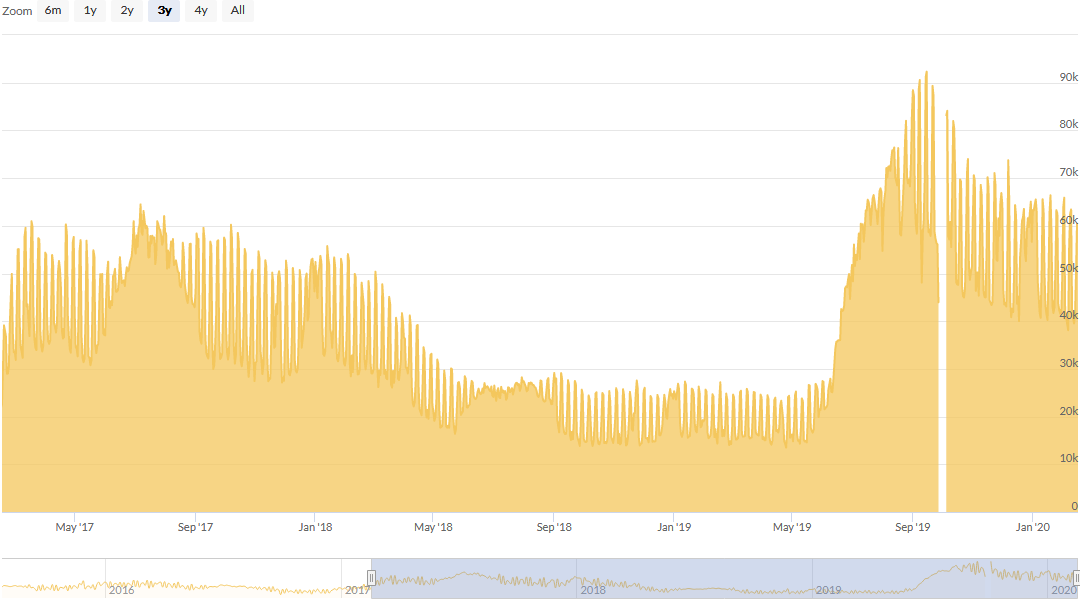Select the 2y zoom button
Viewport: 1080px width, 600px height.
tap(127, 10)
